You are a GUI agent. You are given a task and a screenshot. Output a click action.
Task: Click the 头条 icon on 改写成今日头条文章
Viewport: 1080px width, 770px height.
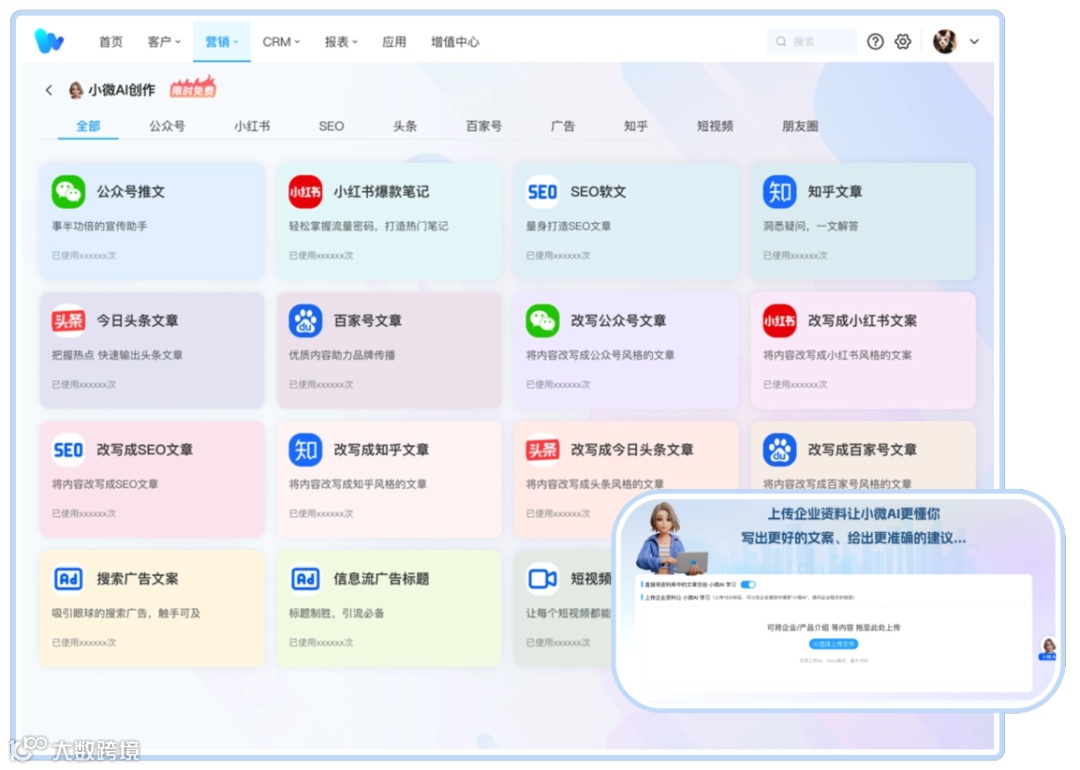[542, 450]
